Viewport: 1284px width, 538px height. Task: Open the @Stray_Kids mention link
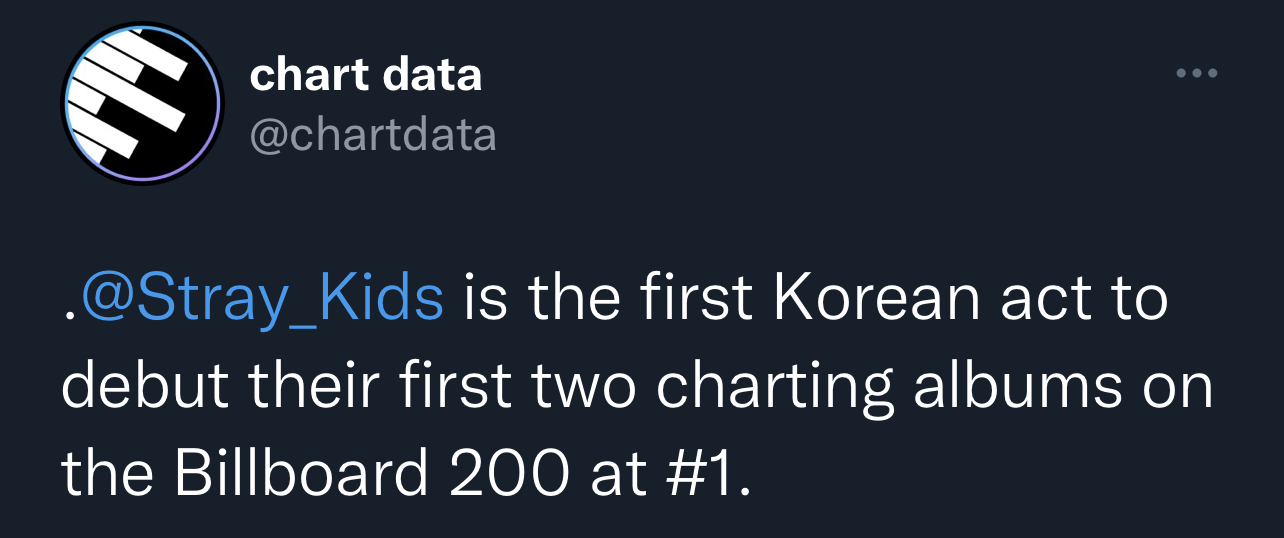pyautogui.click(x=261, y=300)
